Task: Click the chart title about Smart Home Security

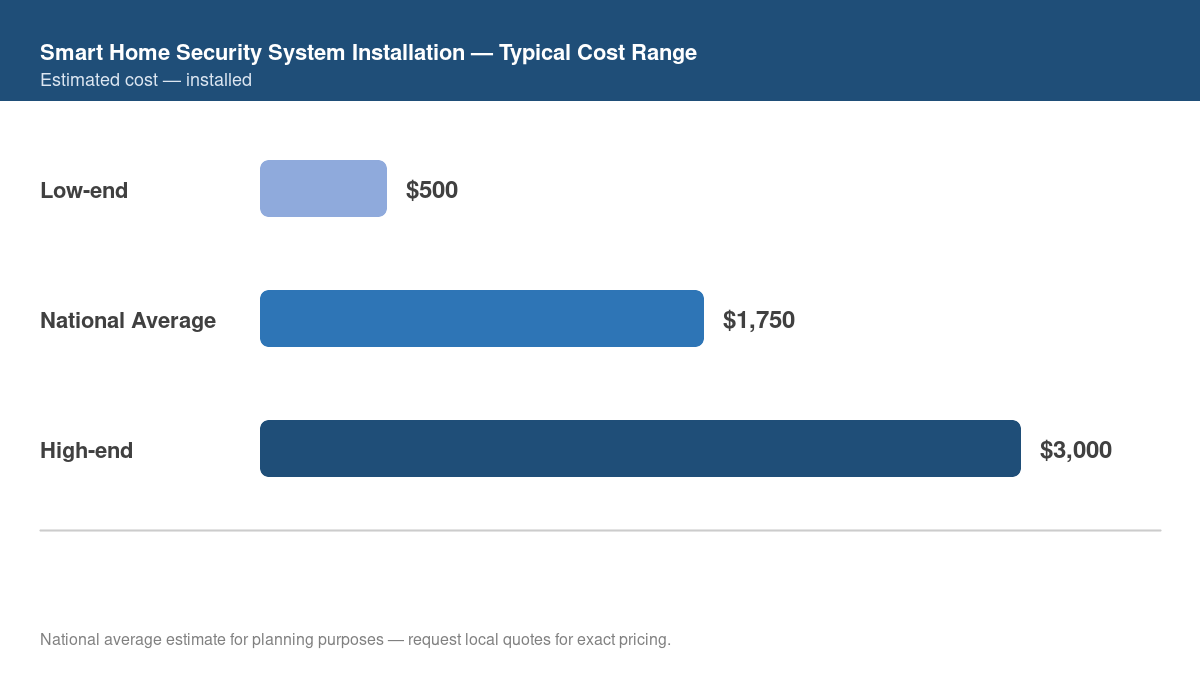Action: point(368,53)
